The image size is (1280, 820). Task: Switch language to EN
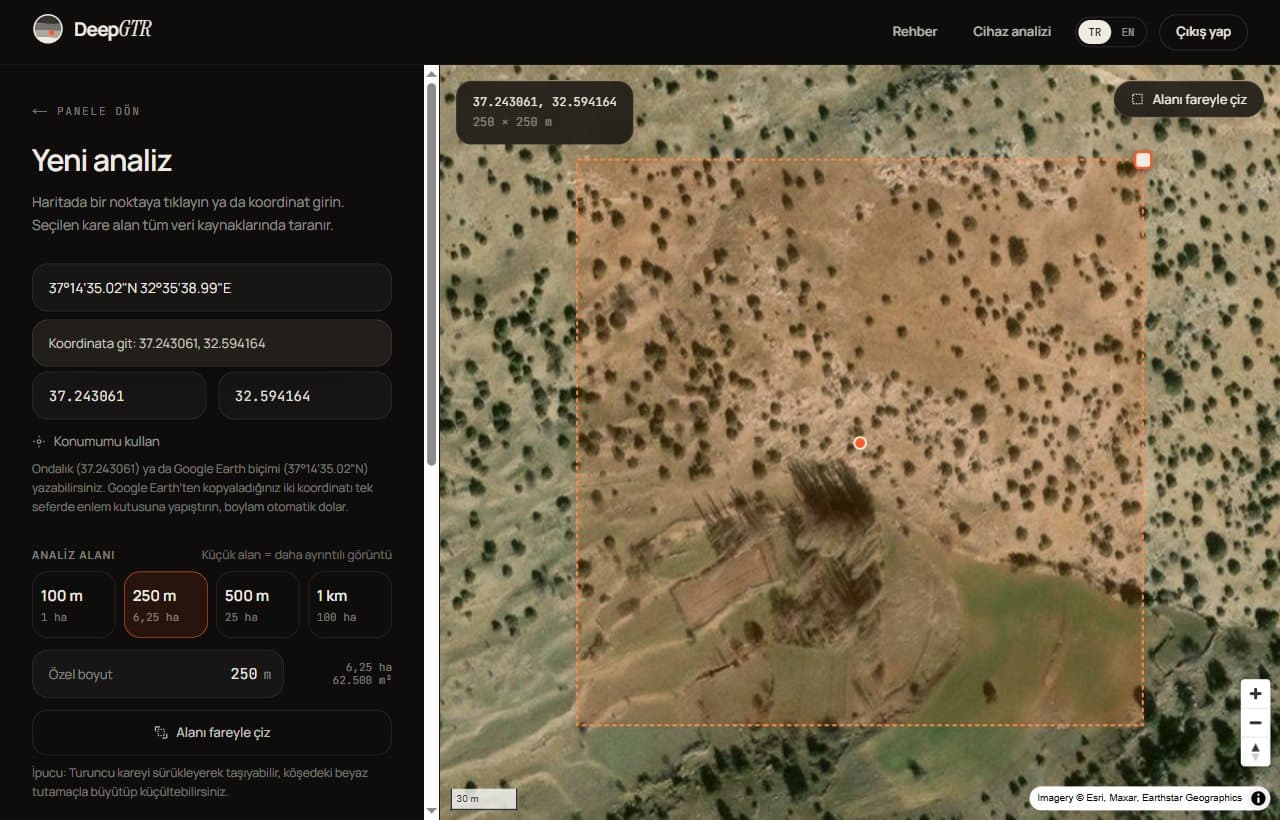1128,32
